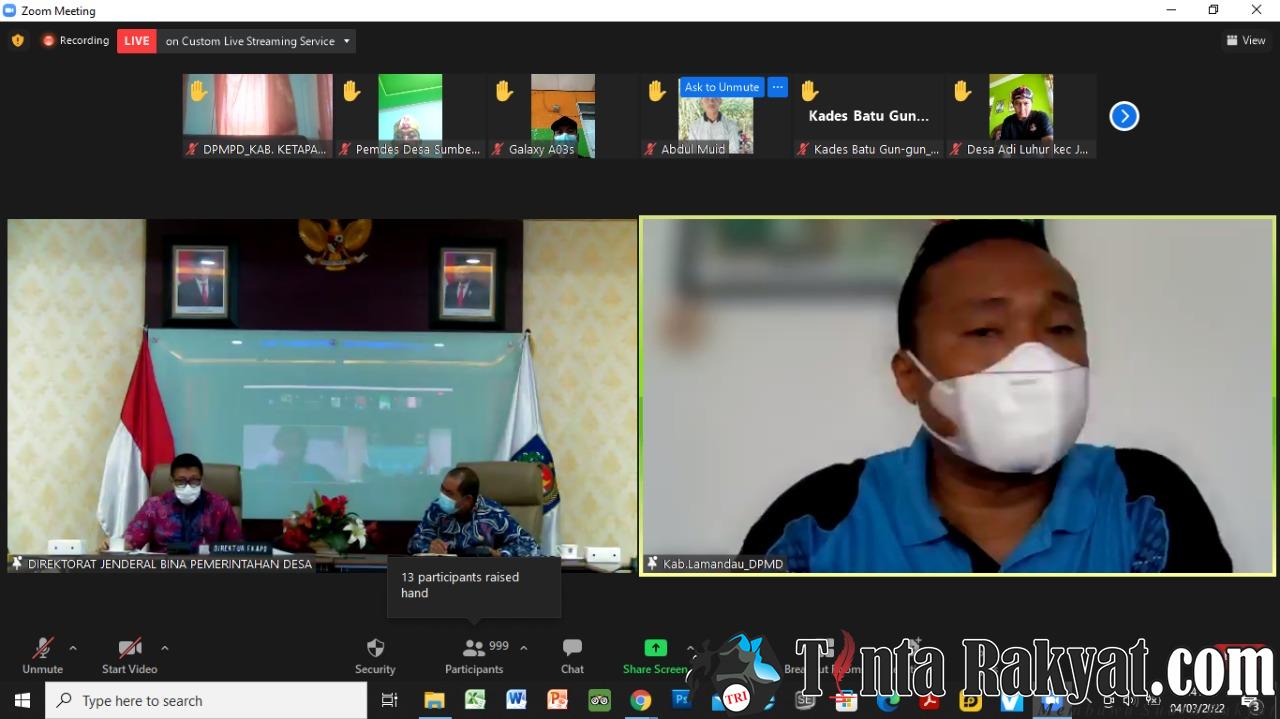Screen dimensions: 1280x719
Task: Click the DIREKTORAT JENDERAL BINA PEMERINTAHAN DESA label
Action: (170, 563)
